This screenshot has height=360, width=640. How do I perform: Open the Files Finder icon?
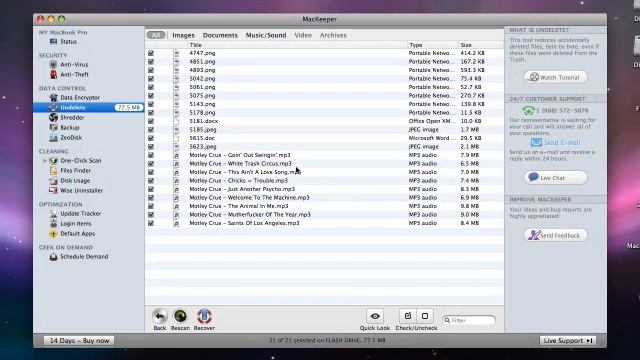[x=53, y=171]
